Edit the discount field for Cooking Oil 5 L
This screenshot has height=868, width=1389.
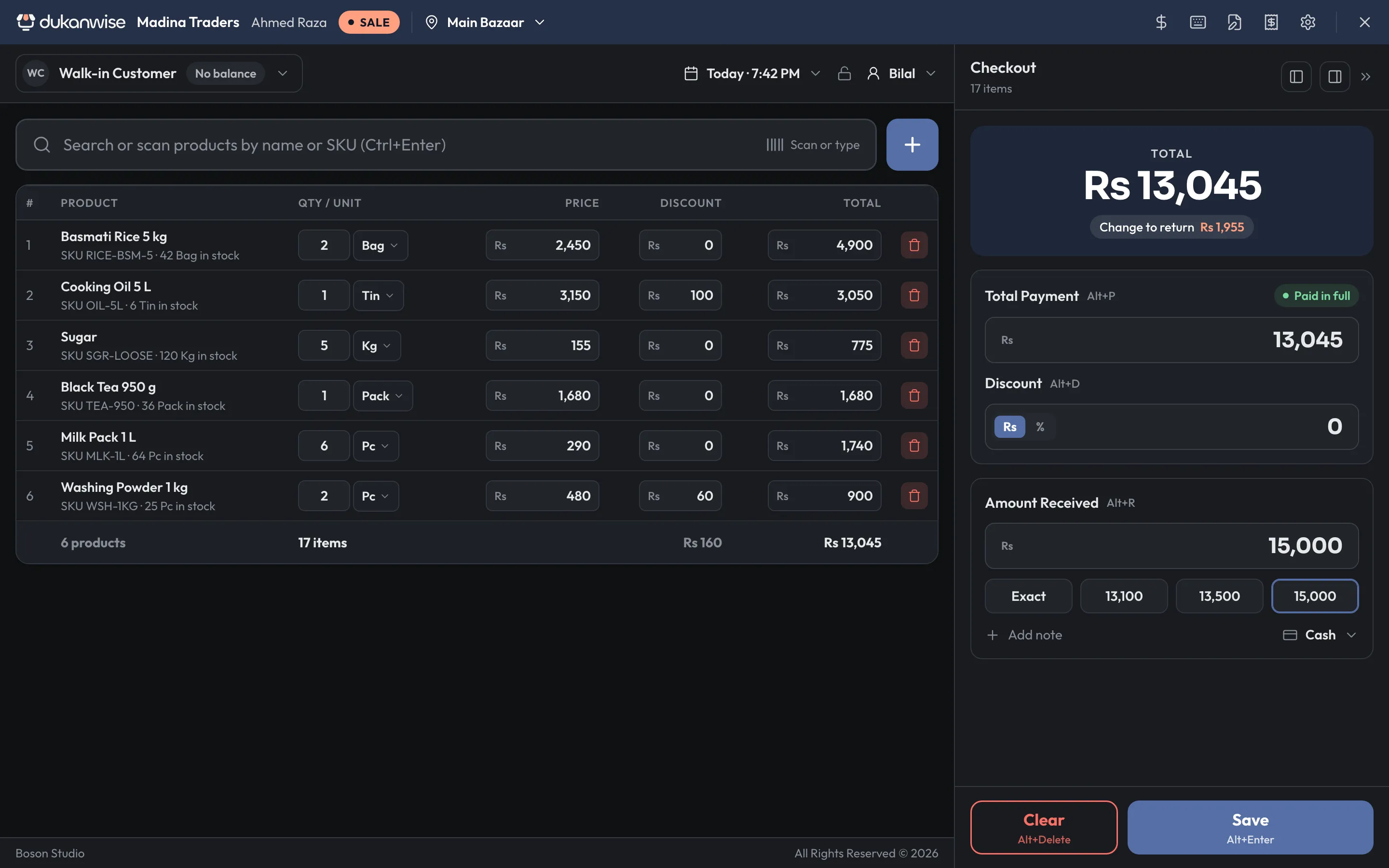point(680,295)
